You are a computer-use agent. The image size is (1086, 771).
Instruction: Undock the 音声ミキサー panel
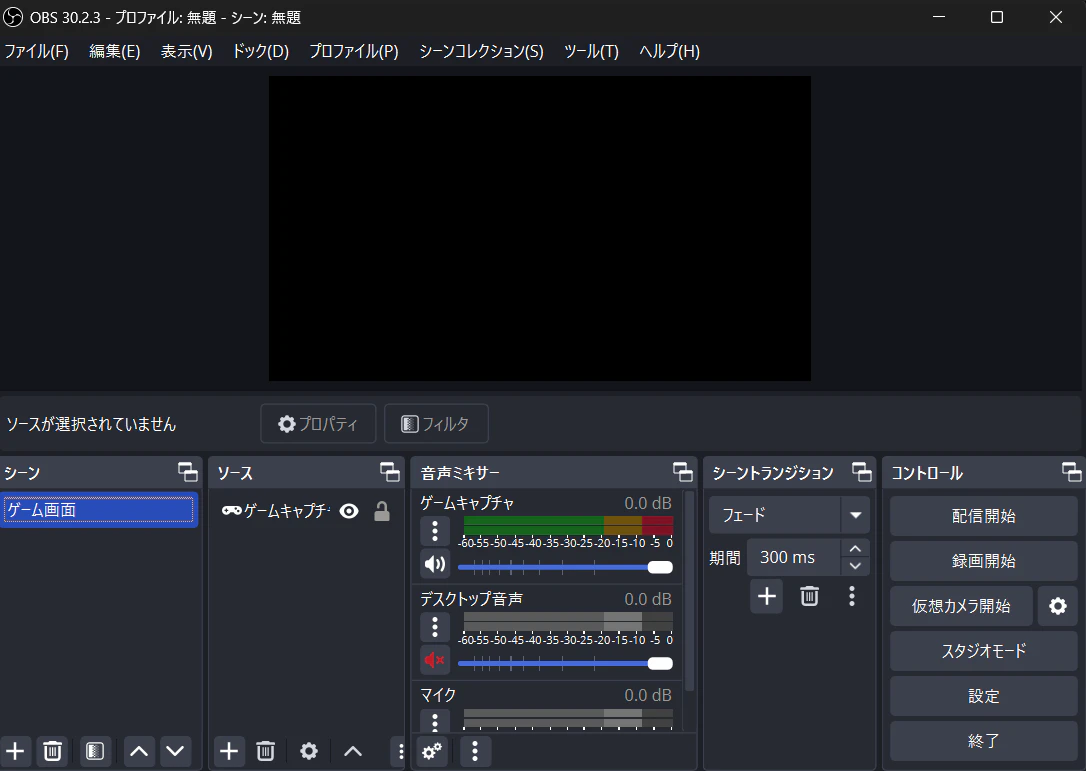[x=683, y=472]
